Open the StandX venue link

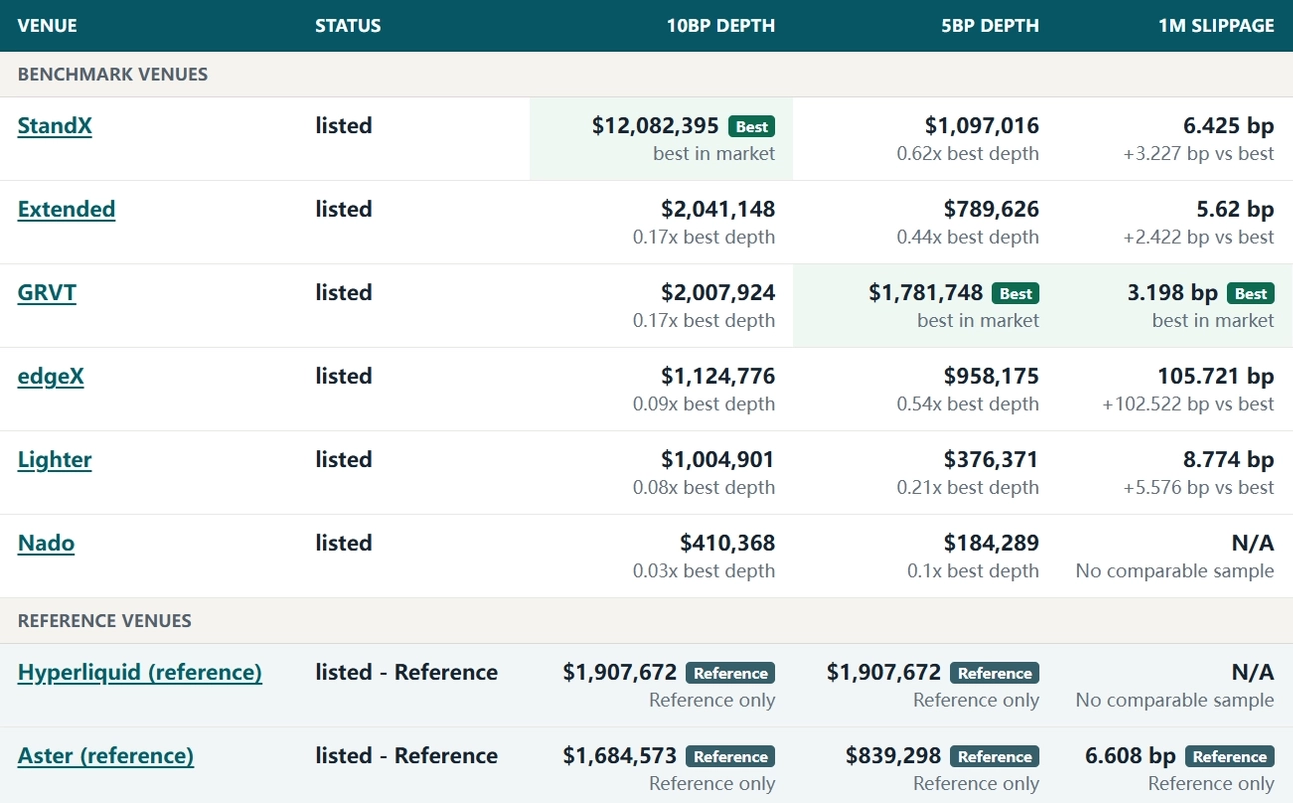click(x=55, y=126)
